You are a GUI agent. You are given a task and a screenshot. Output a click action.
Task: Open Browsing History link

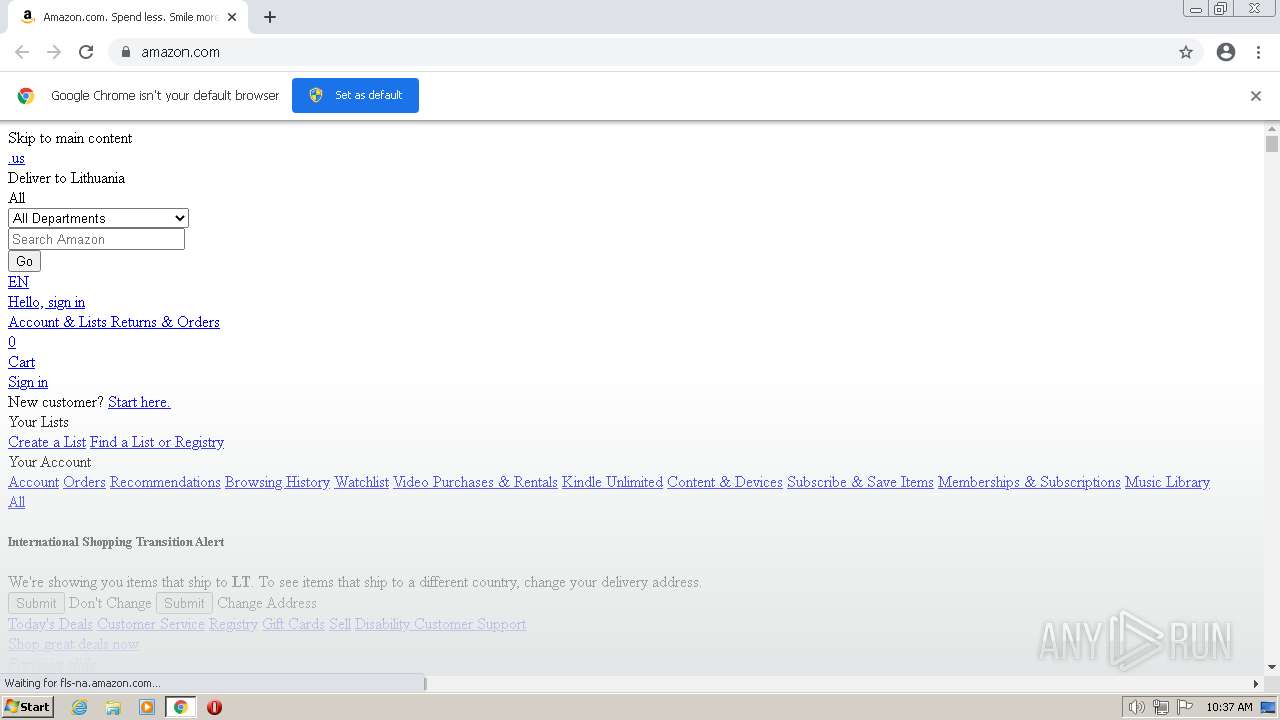coord(277,482)
